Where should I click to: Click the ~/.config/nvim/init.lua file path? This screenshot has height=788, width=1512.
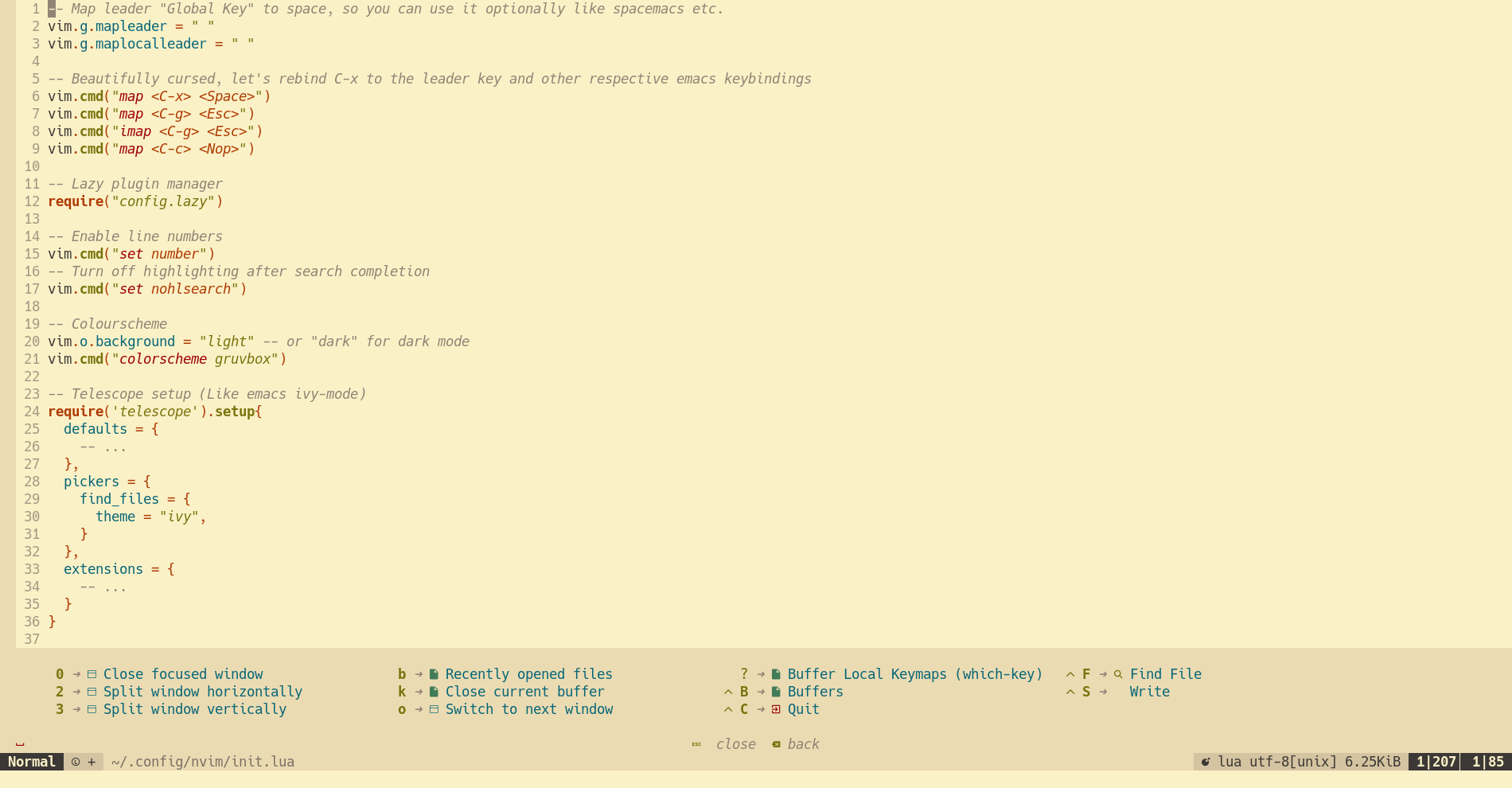[201, 762]
